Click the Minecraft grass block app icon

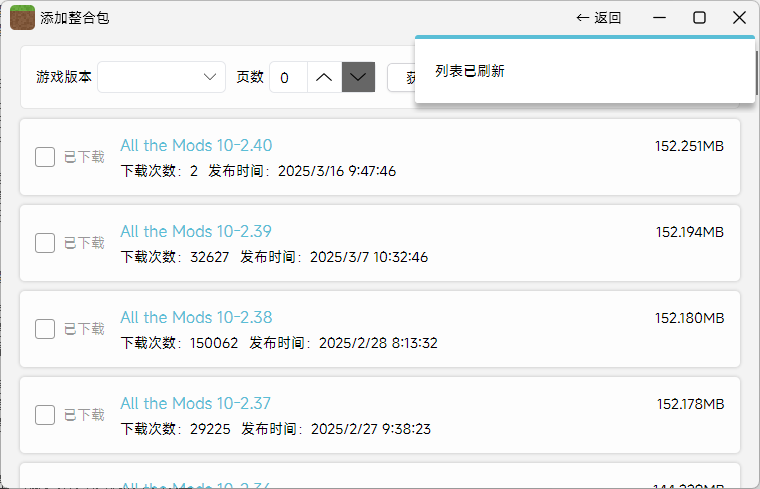point(22,17)
